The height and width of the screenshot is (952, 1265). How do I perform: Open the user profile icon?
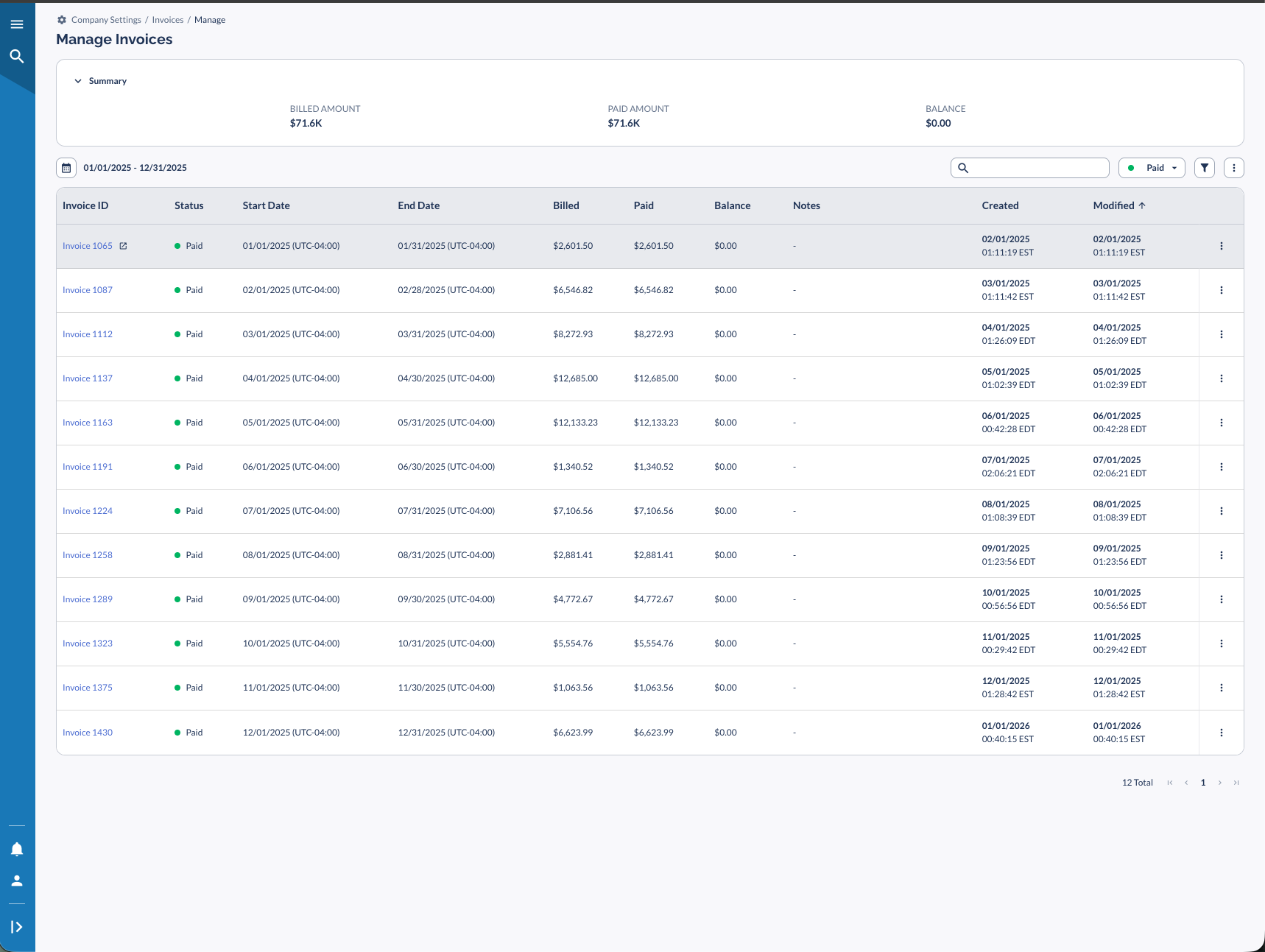(x=17, y=881)
